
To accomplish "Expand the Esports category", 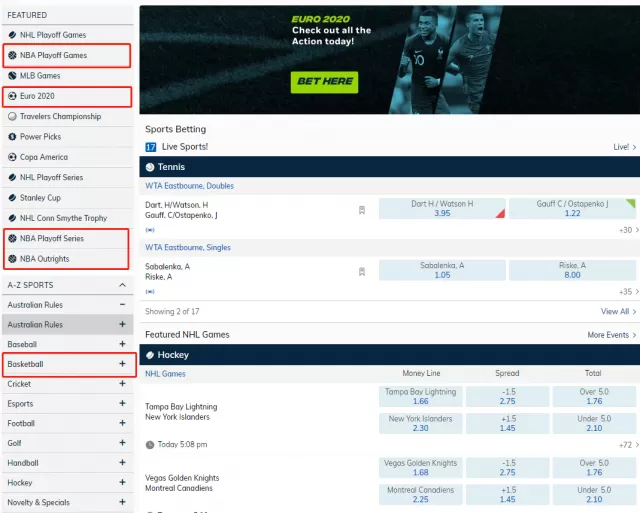I will 122,403.
